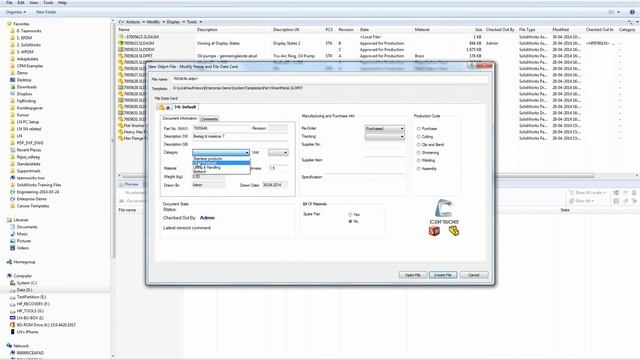Image resolution: width=640 pixels, height=360 pixels.
Task: Click the Computer icon in navigation pane
Action: 9,276
